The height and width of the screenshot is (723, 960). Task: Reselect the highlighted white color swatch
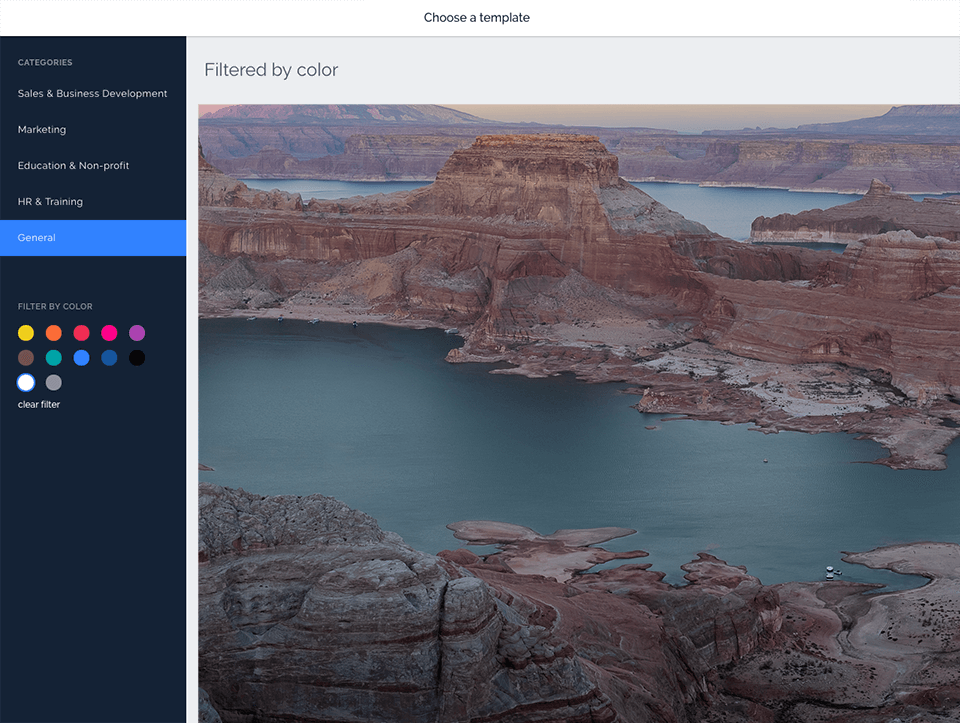click(26, 382)
